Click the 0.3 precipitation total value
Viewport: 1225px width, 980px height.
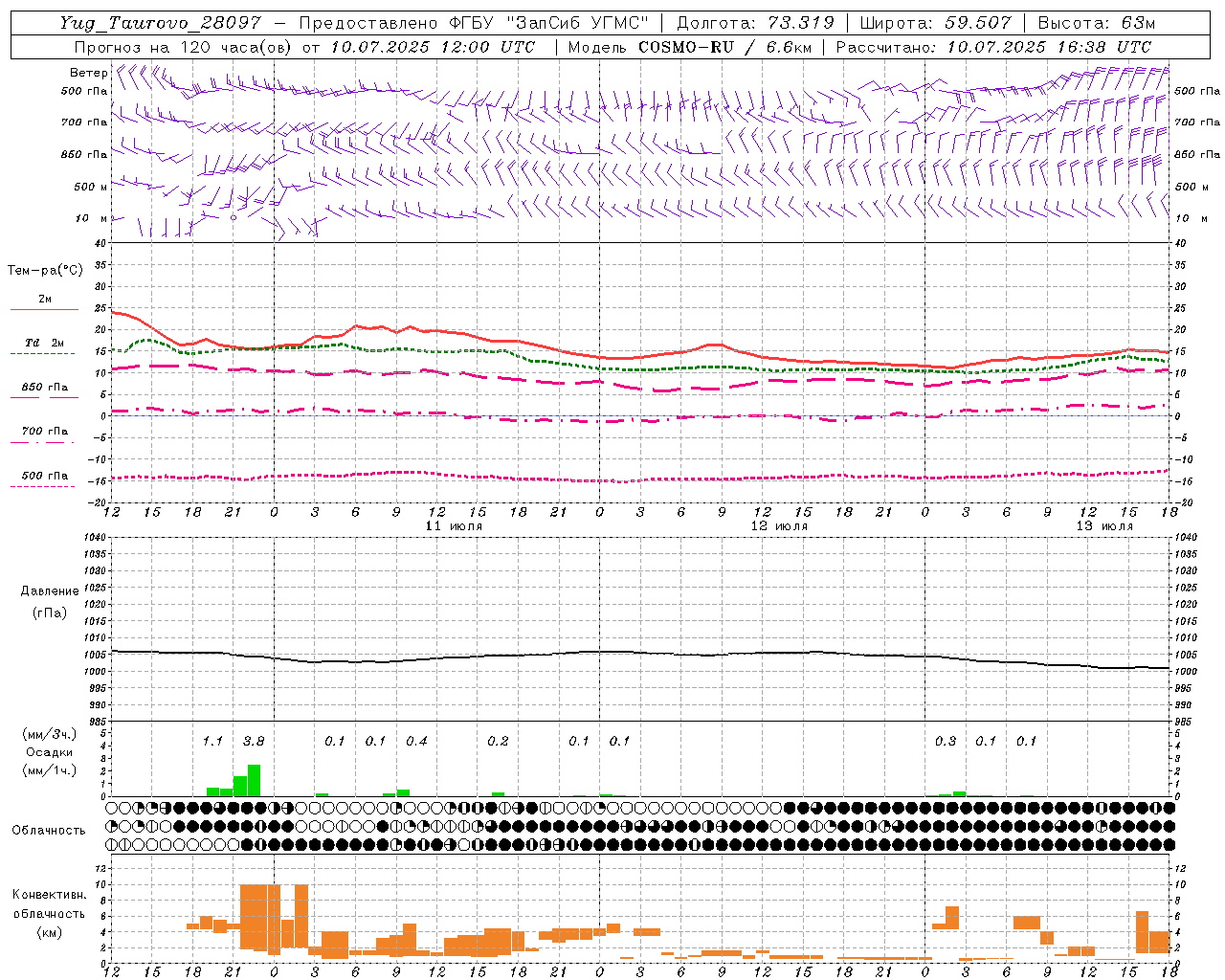coord(946,741)
